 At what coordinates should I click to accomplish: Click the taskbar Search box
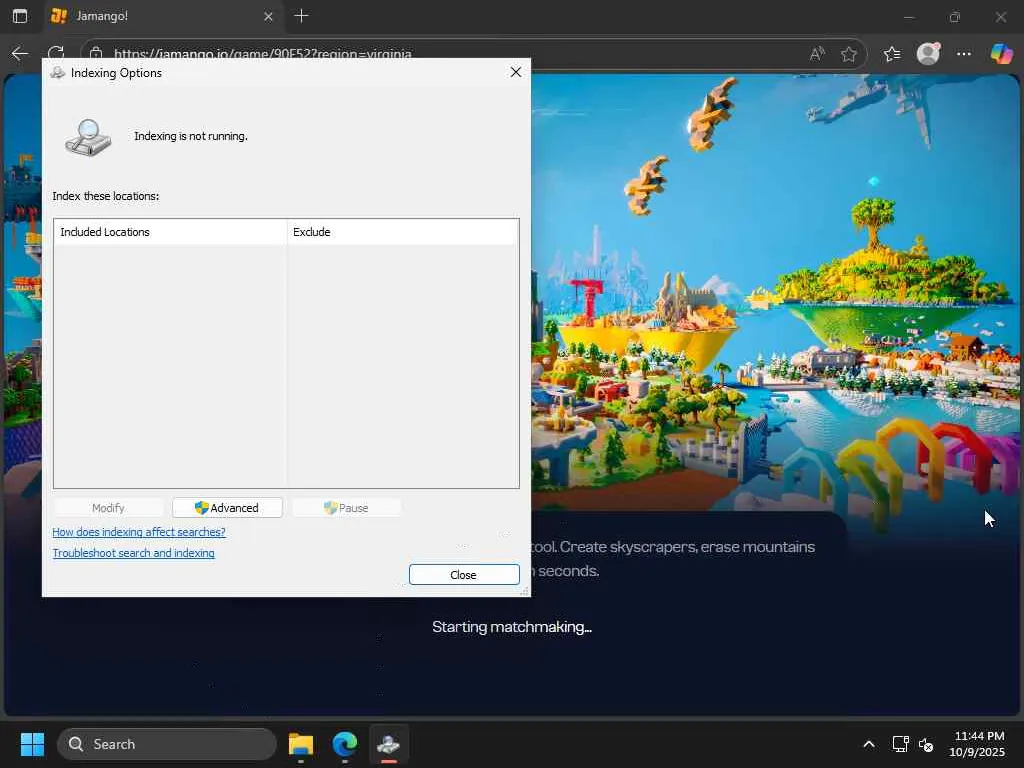click(167, 744)
